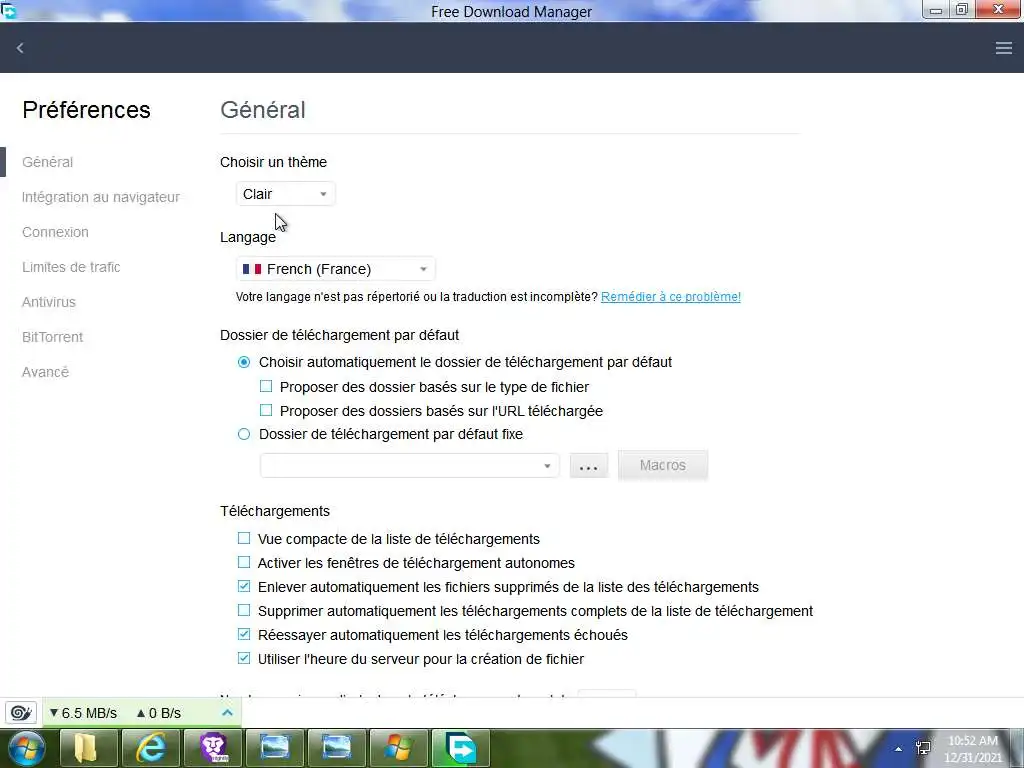Image resolution: width=1024 pixels, height=768 pixels.
Task: Click the Téléchargements section heading
Action: click(x=275, y=511)
